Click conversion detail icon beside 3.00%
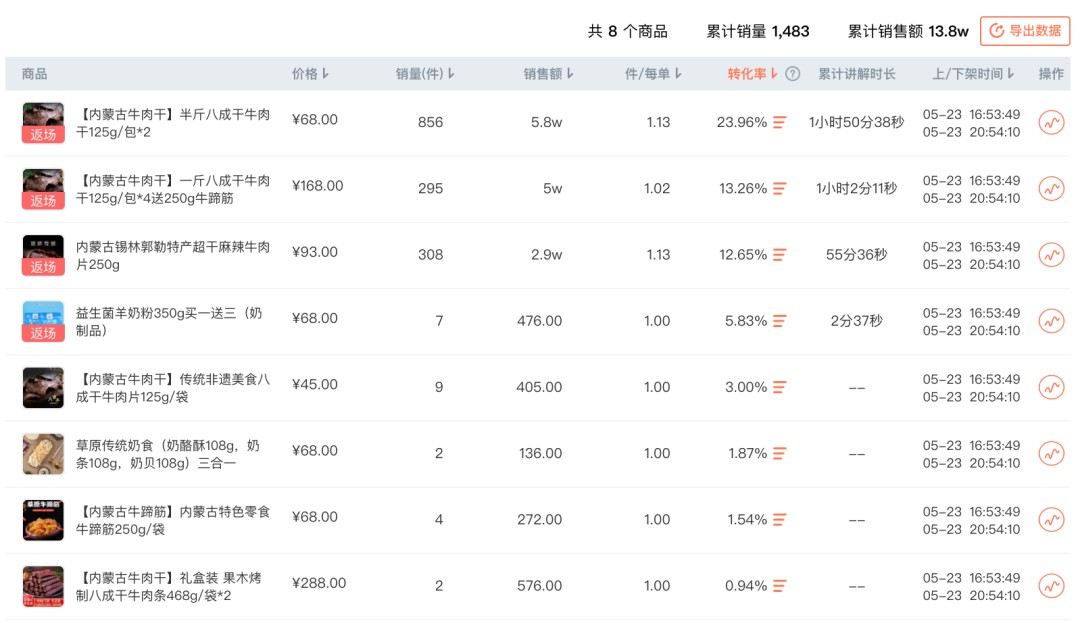Image resolution: width=1080 pixels, height=623 pixels. point(779,388)
